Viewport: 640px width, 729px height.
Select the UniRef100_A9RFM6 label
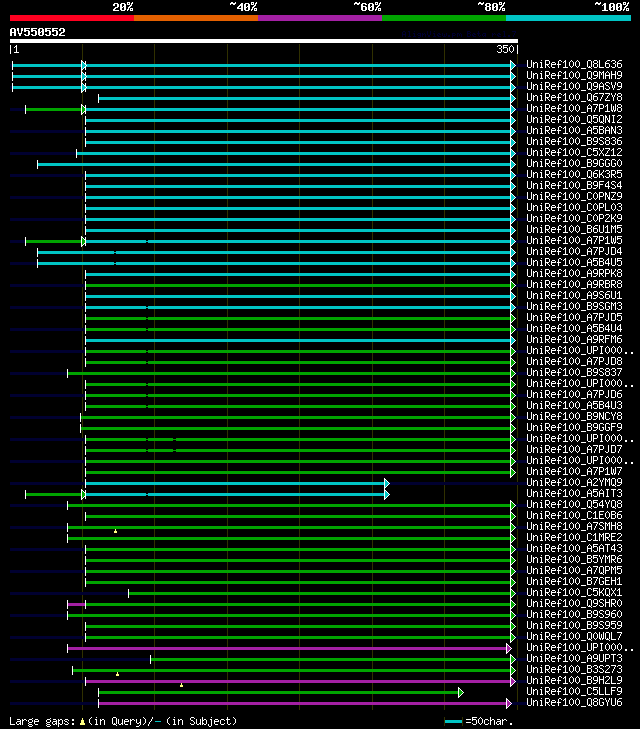click(574, 339)
